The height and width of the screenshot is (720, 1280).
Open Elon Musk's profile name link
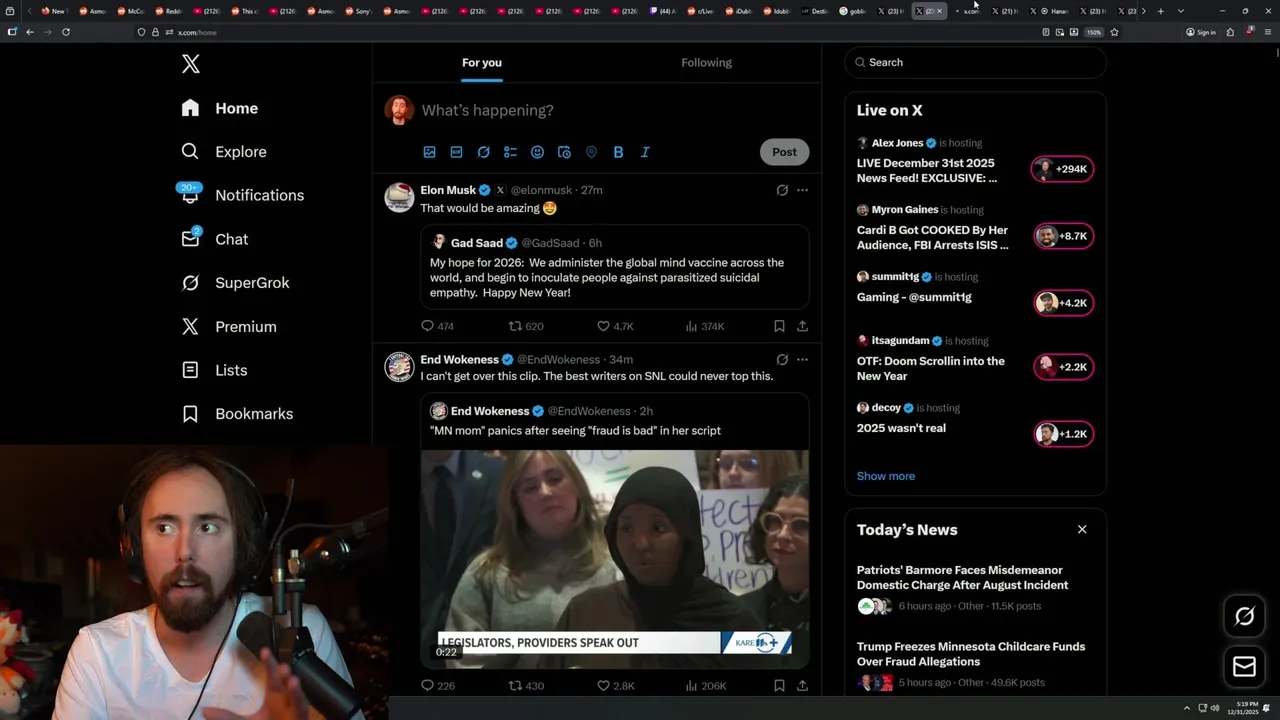(x=448, y=190)
